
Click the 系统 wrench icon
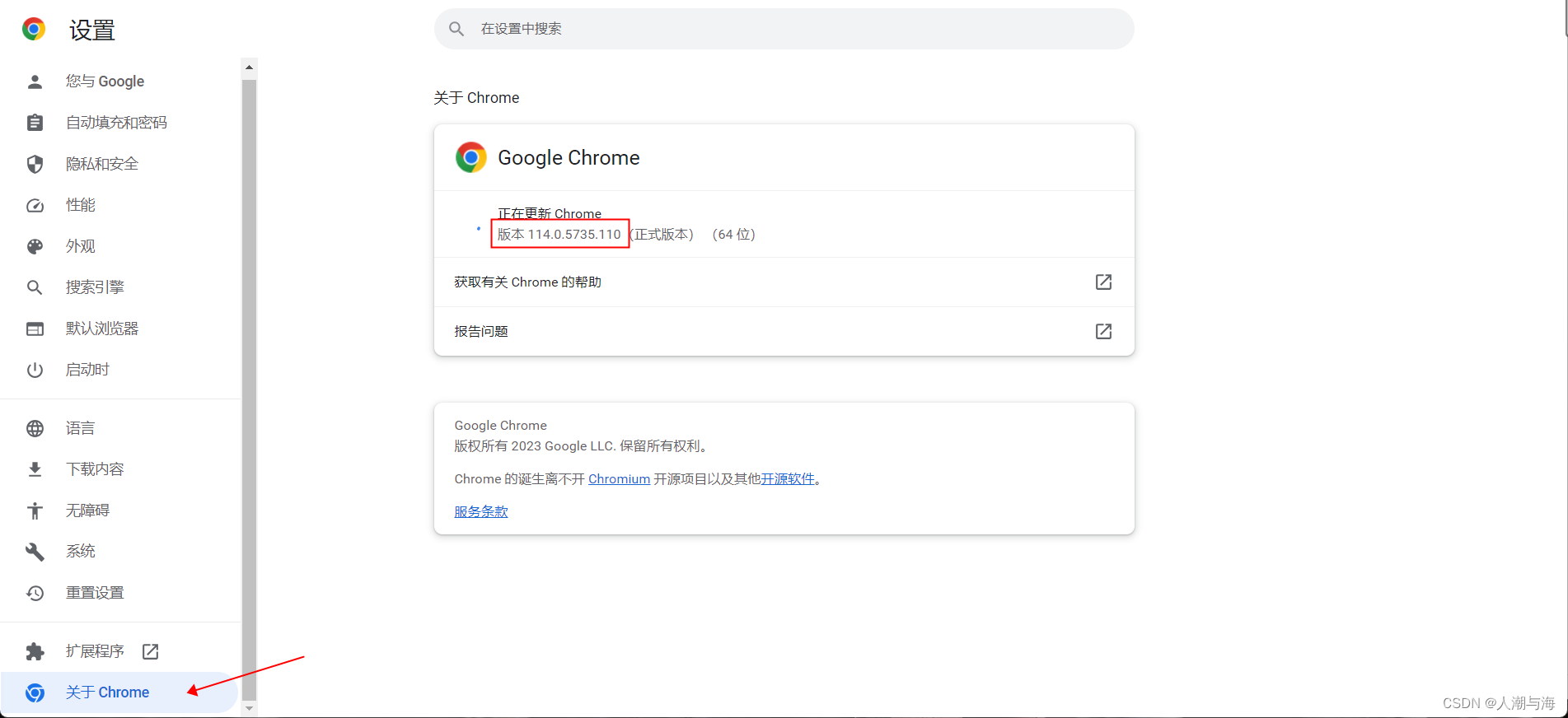(x=35, y=551)
